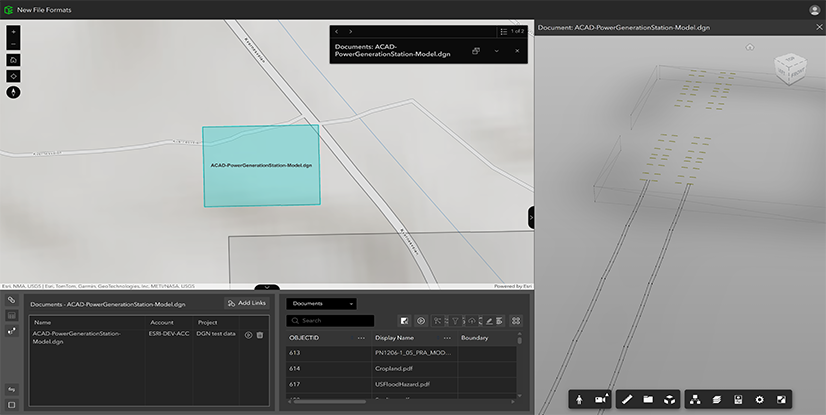826x415 pixels.
Task: Open the table filter funnel
Action: pyautogui.click(x=455, y=320)
